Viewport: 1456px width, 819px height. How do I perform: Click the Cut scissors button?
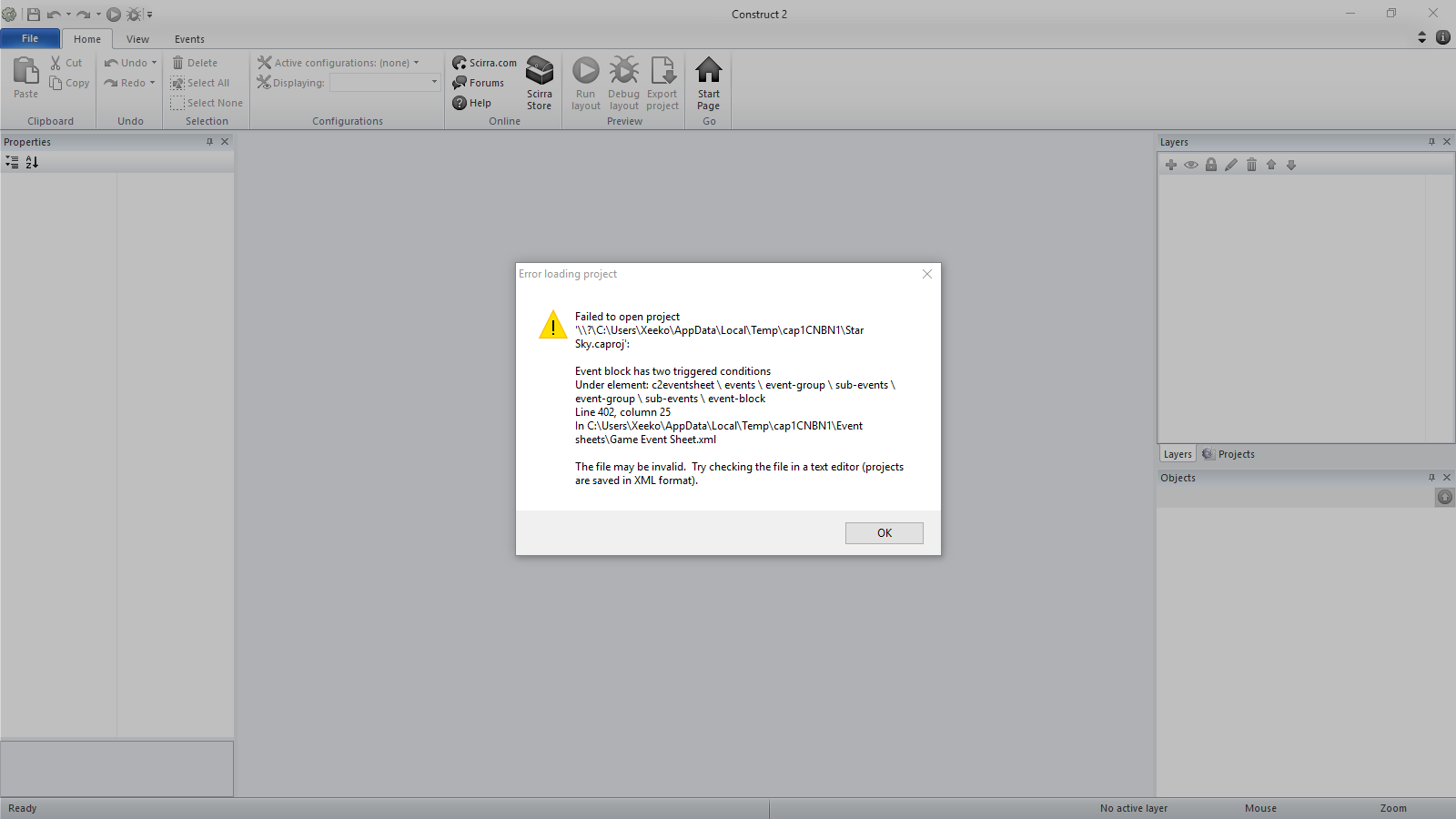(x=66, y=63)
